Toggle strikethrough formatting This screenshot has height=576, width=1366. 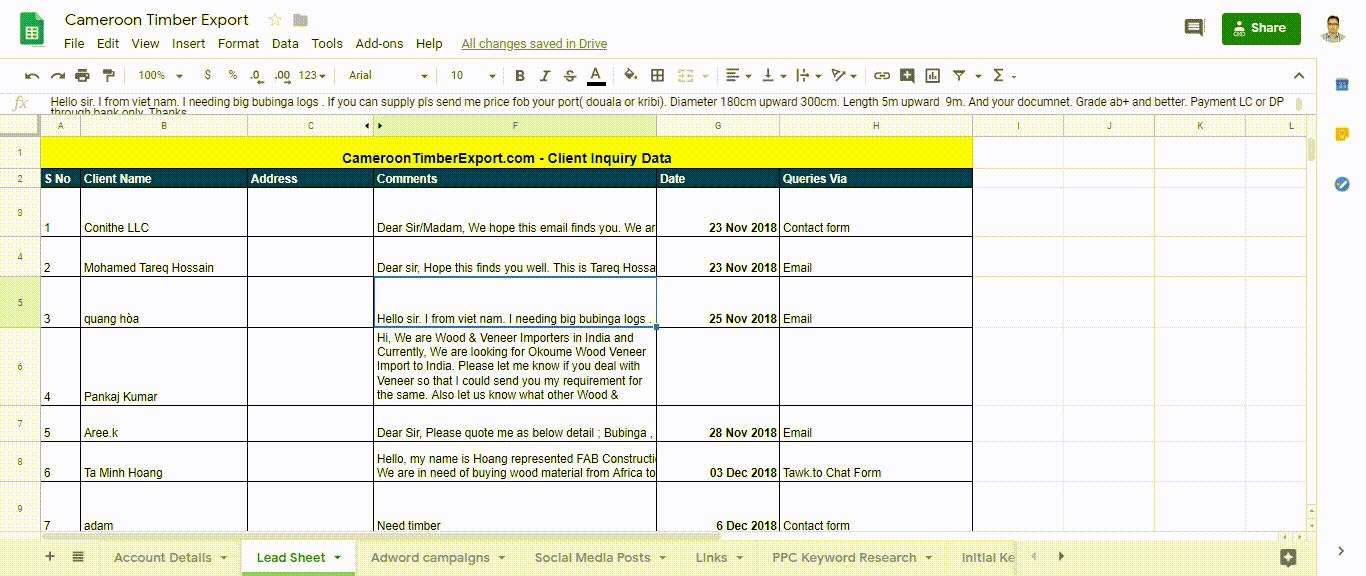tap(570, 75)
